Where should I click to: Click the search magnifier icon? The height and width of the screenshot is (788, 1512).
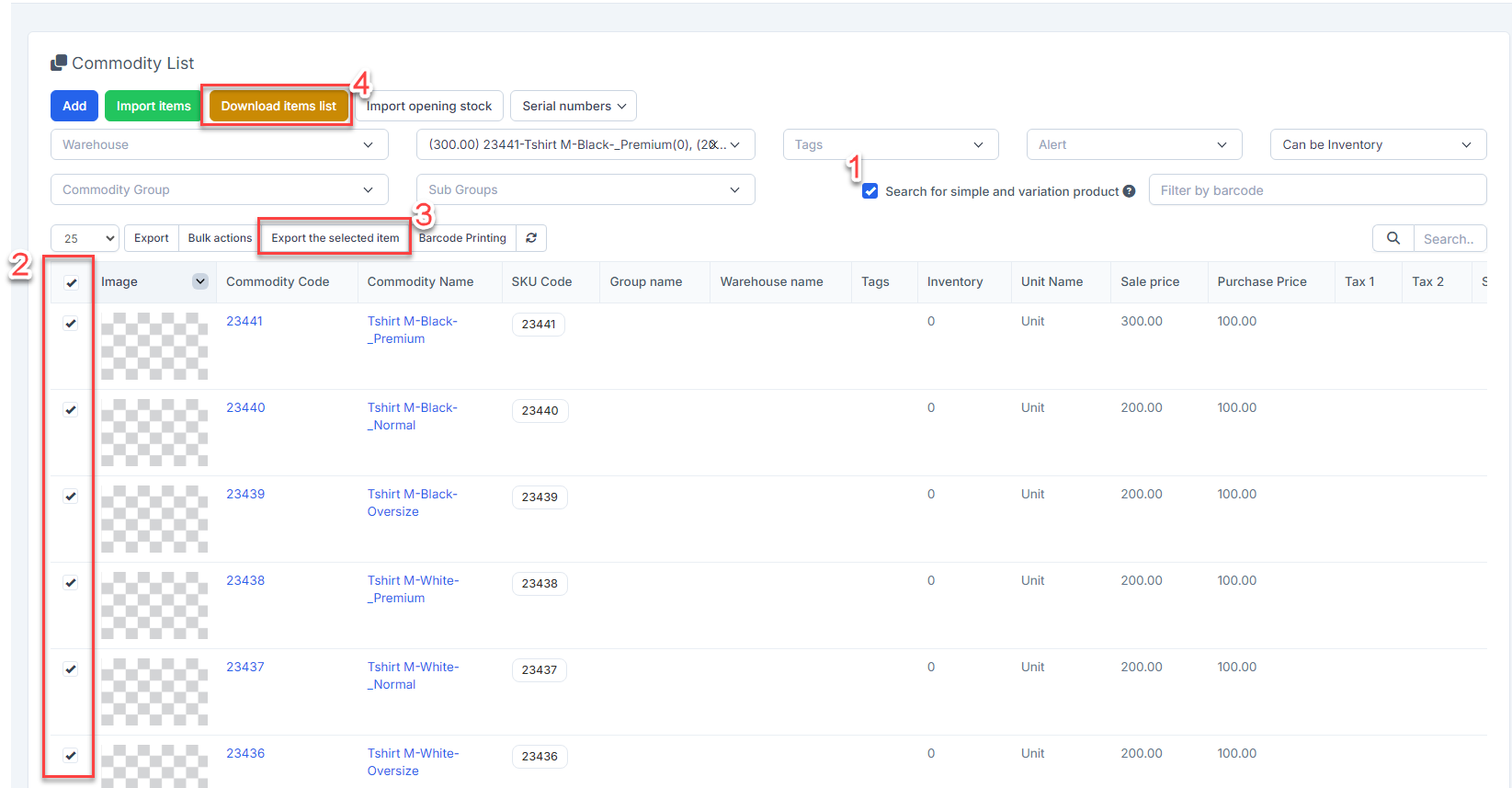pos(1393,238)
